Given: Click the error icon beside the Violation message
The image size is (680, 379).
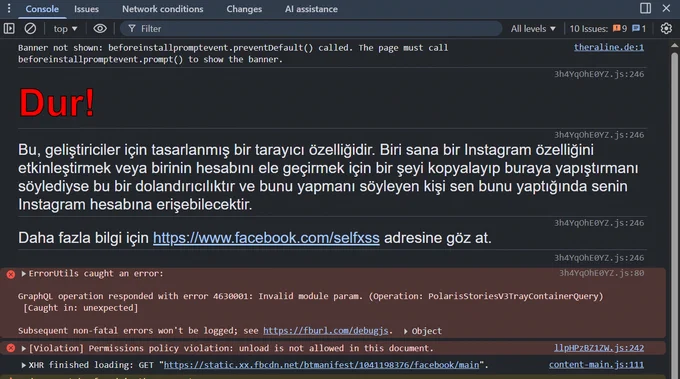Looking at the screenshot, I should point(11,348).
